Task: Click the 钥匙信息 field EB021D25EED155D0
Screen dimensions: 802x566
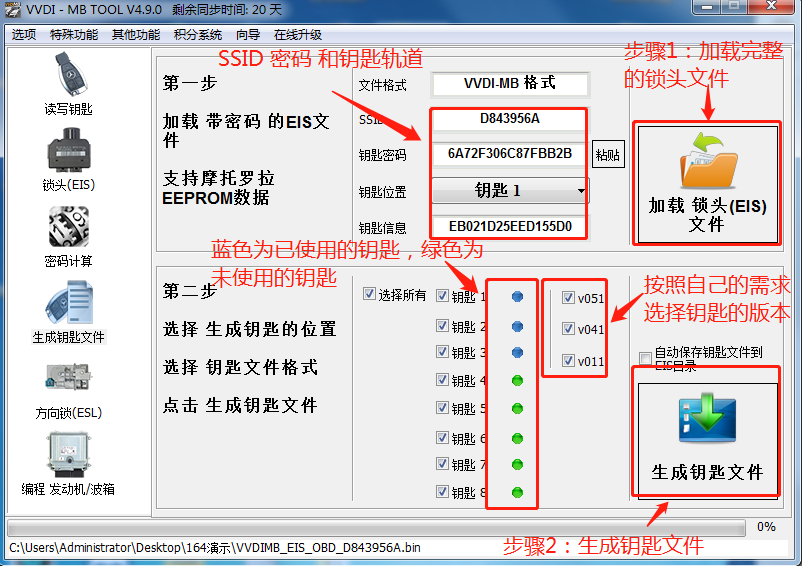Action: pos(510,227)
